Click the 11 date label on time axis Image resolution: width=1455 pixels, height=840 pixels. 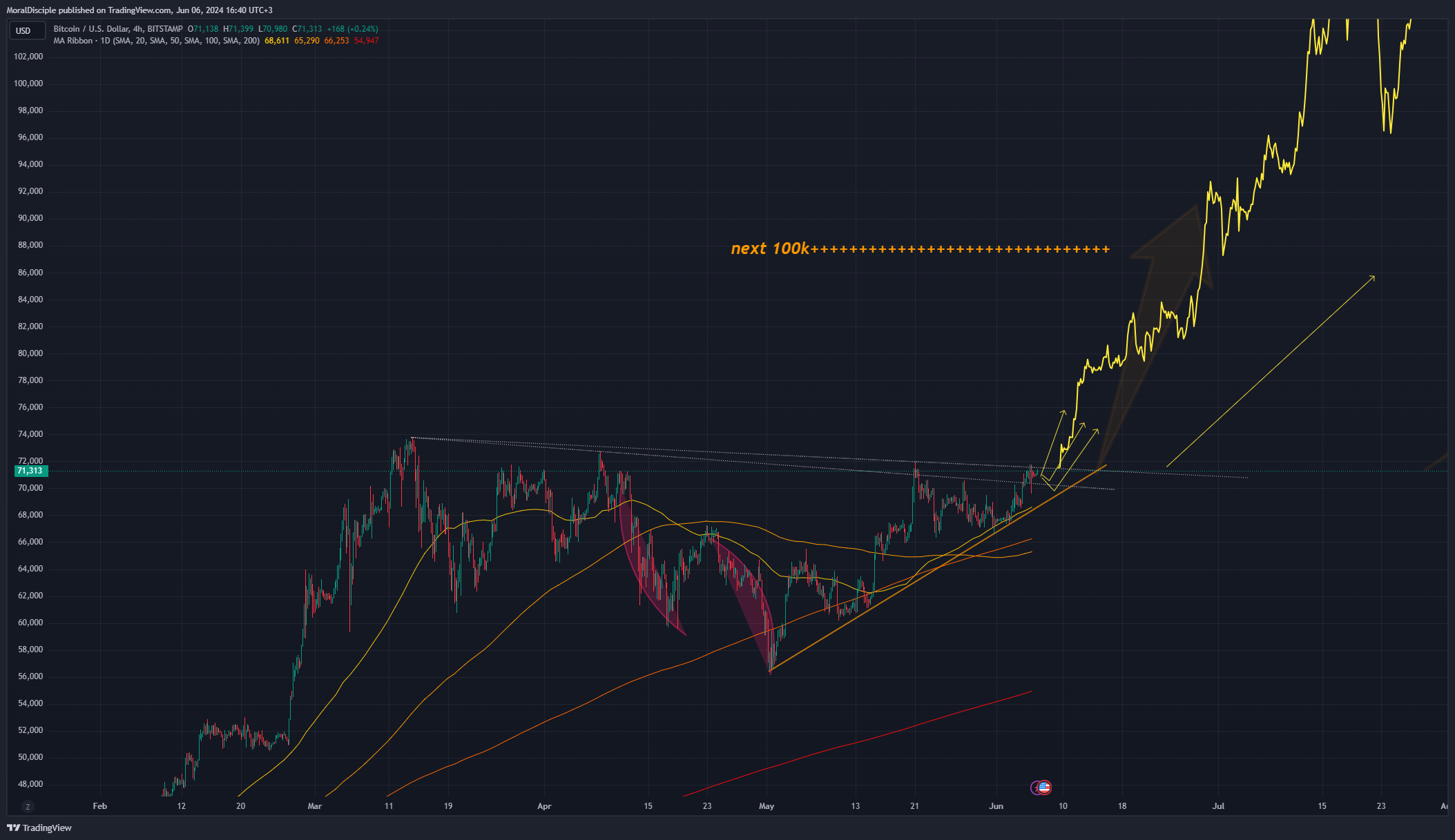click(x=389, y=806)
